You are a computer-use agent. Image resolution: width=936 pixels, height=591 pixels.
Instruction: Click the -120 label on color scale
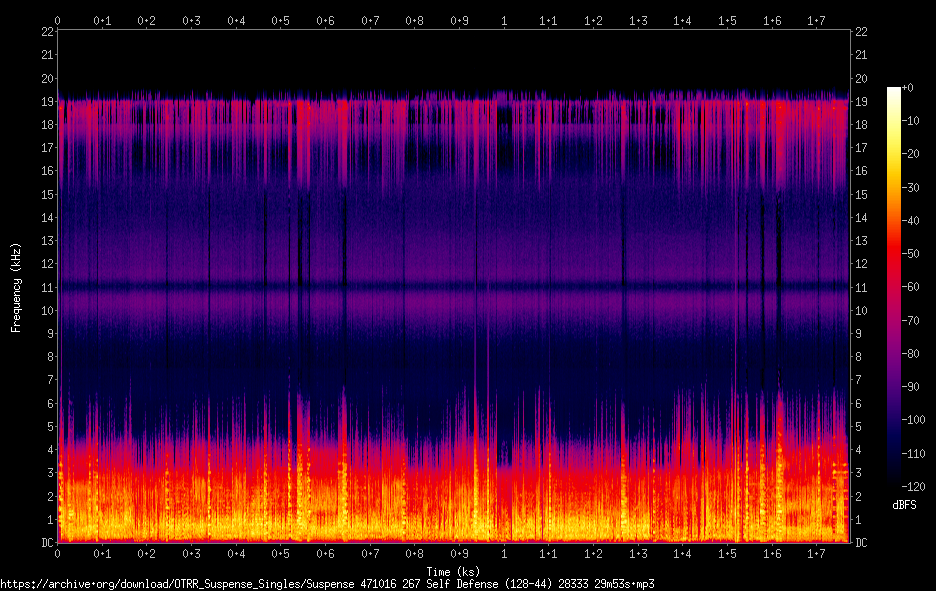[x=913, y=487]
